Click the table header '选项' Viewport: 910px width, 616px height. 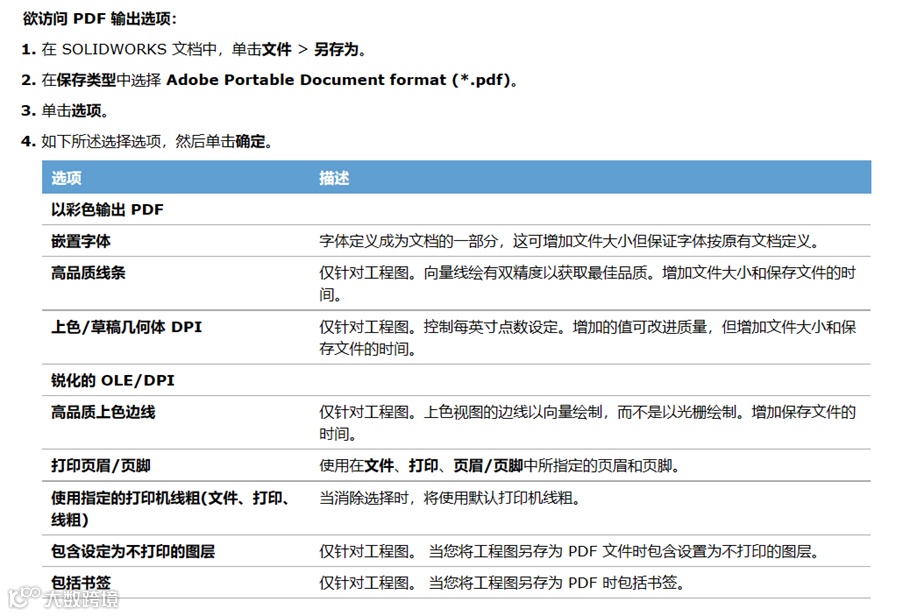[x=66, y=178]
